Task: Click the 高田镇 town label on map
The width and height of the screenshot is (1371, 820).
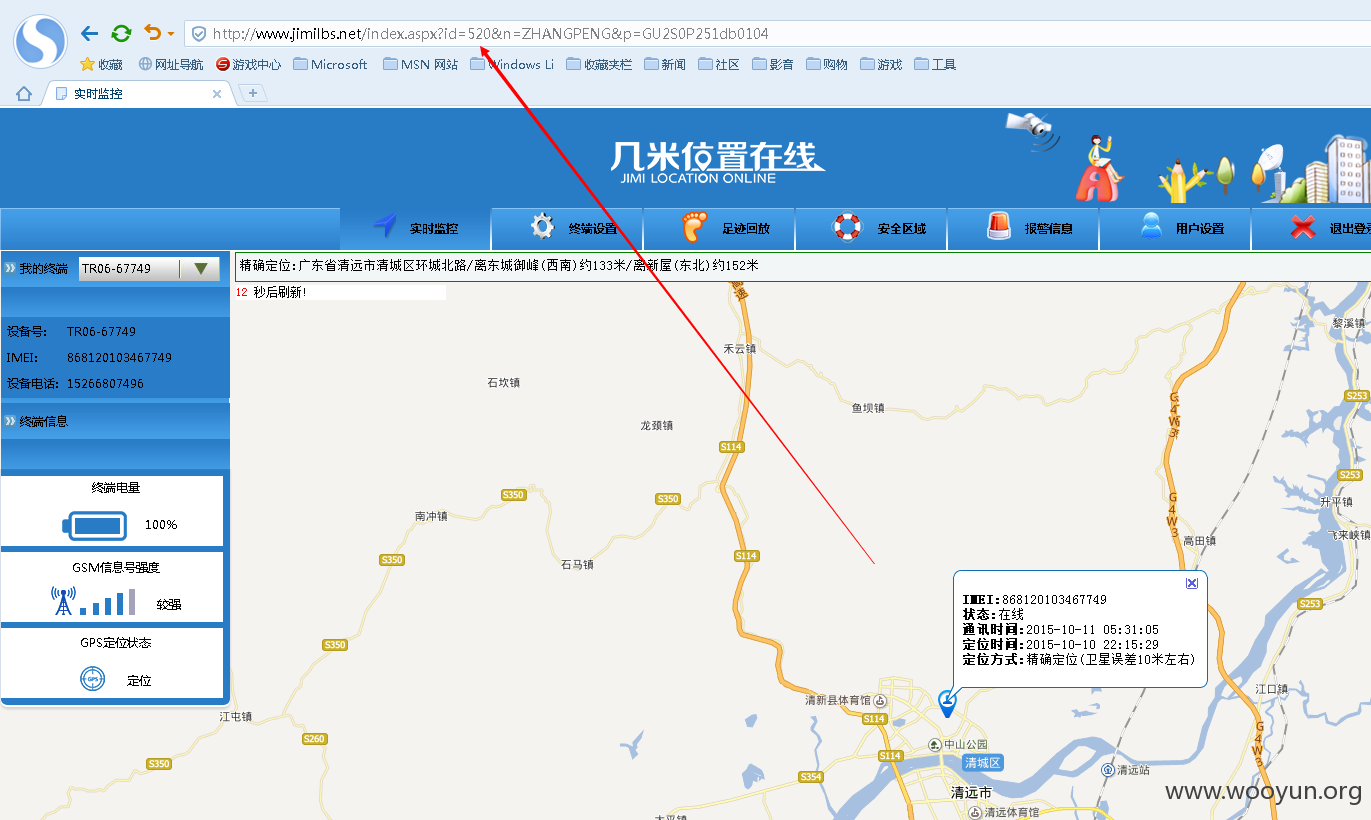Action: (1199, 540)
